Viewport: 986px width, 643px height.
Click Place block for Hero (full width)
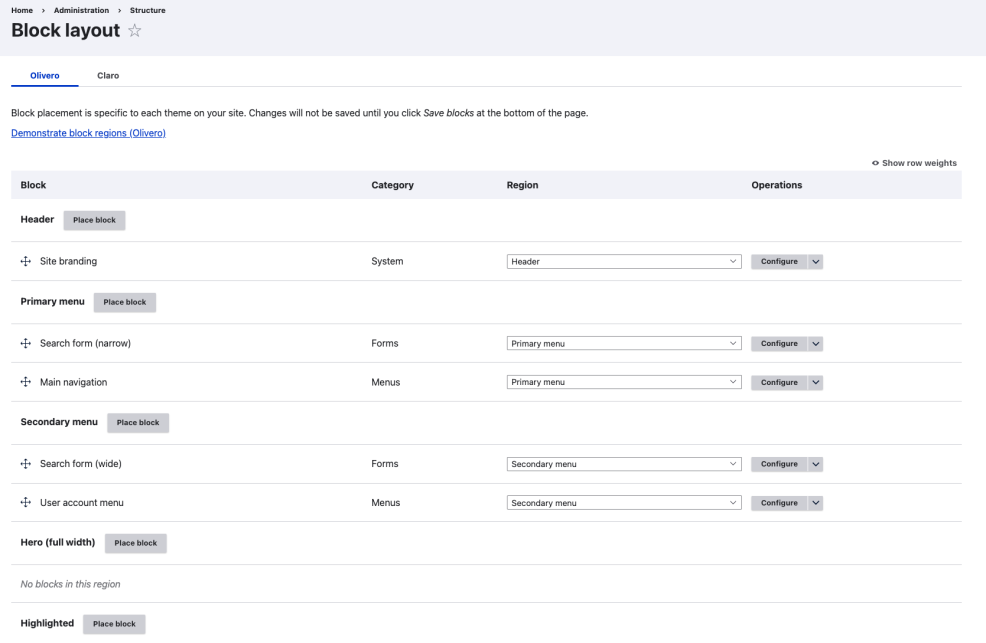(135, 543)
